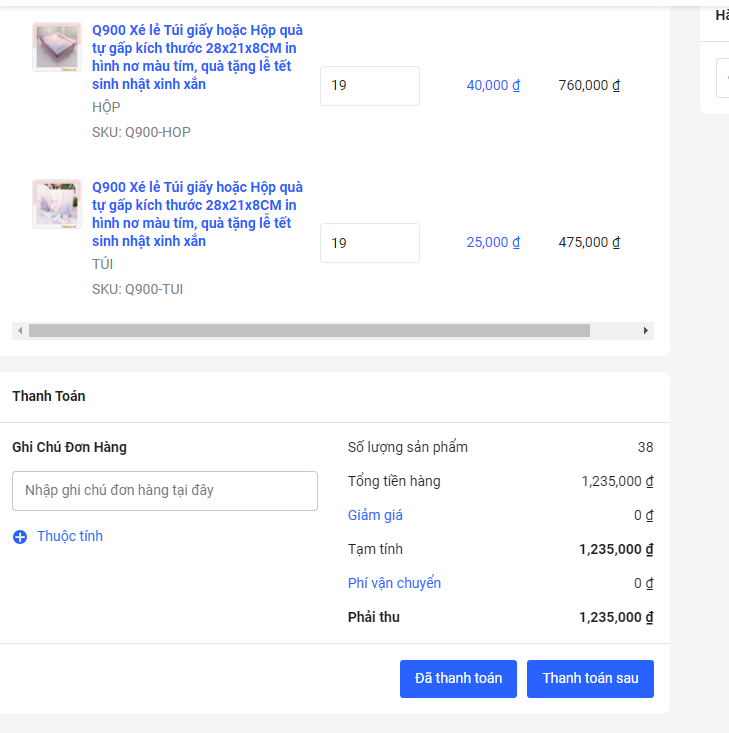
Task: Click the Đã thanh toán button
Action: 458,679
